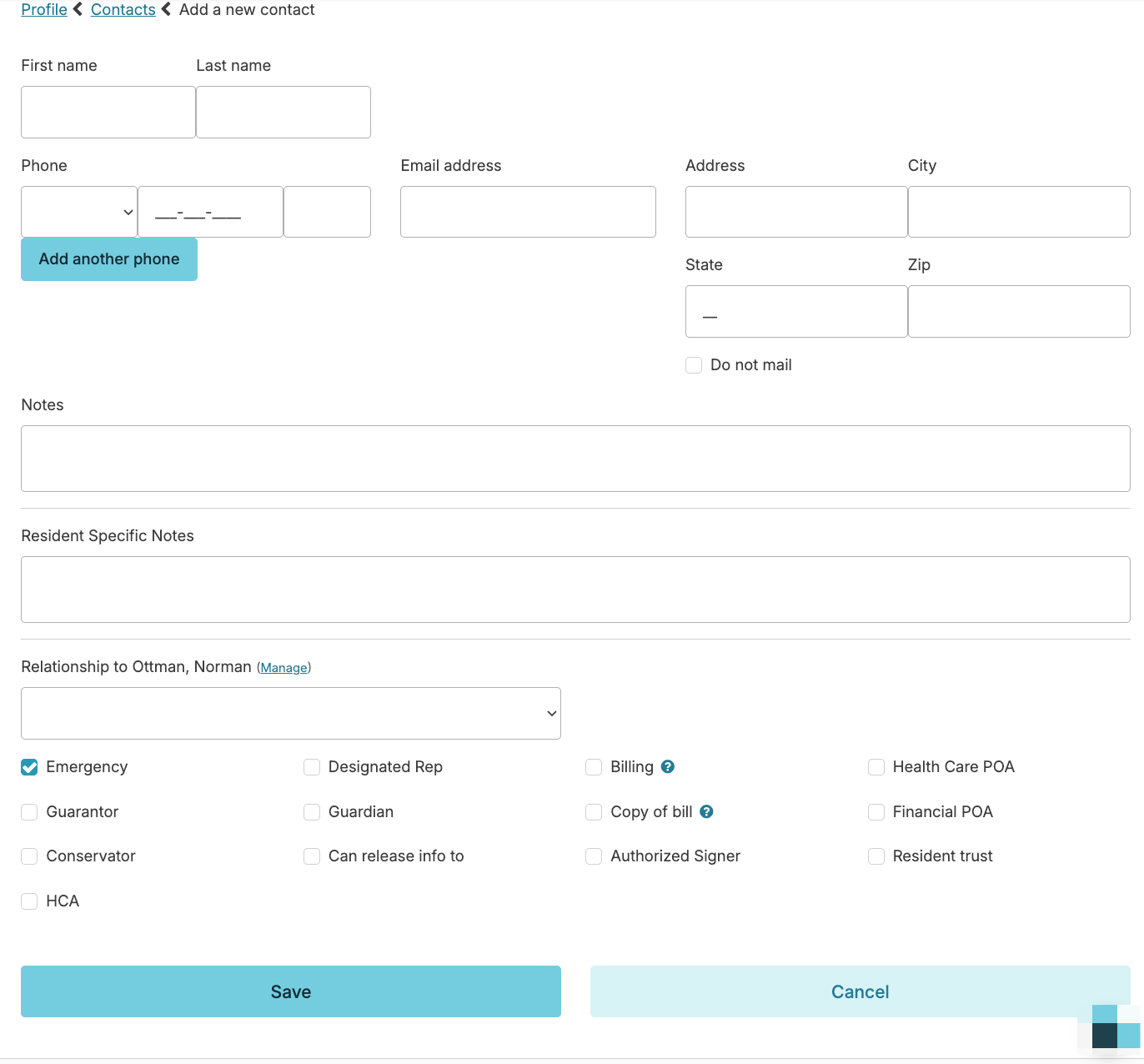Click inside the Notes text area
Image resolution: width=1144 pixels, height=1064 pixels.
coord(575,459)
